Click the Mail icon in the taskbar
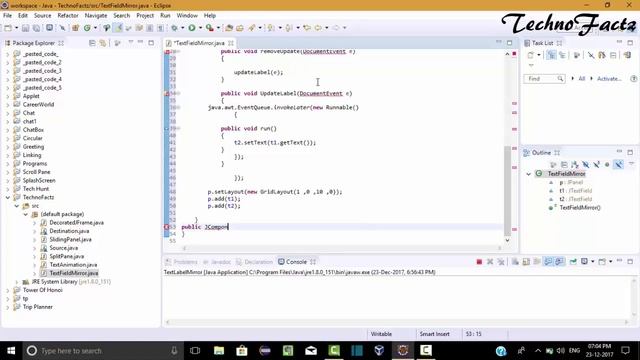Viewport: 640px width, 360px height. (x=311, y=350)
